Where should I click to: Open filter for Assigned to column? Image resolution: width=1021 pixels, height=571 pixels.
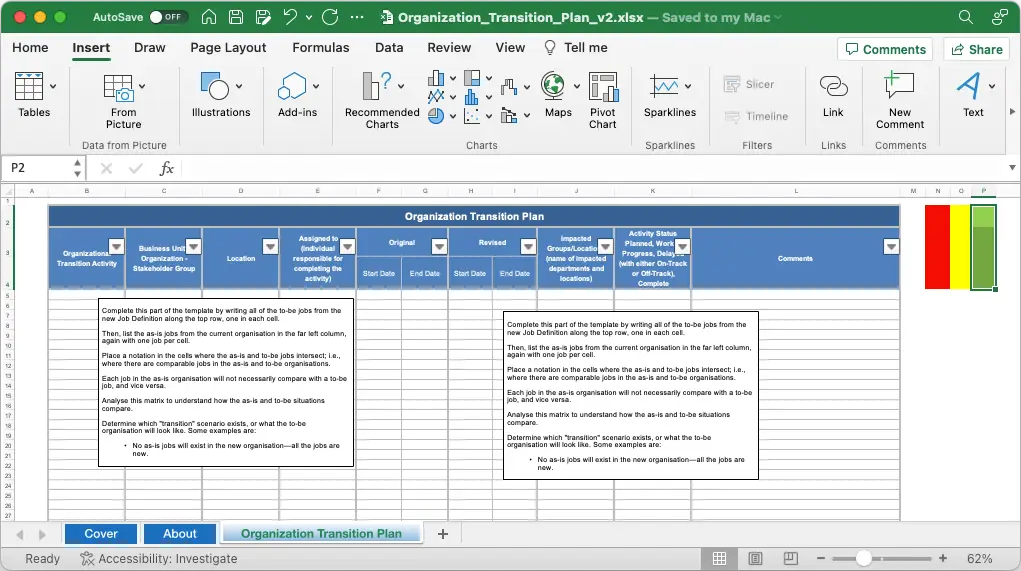[x=347, y=246]
